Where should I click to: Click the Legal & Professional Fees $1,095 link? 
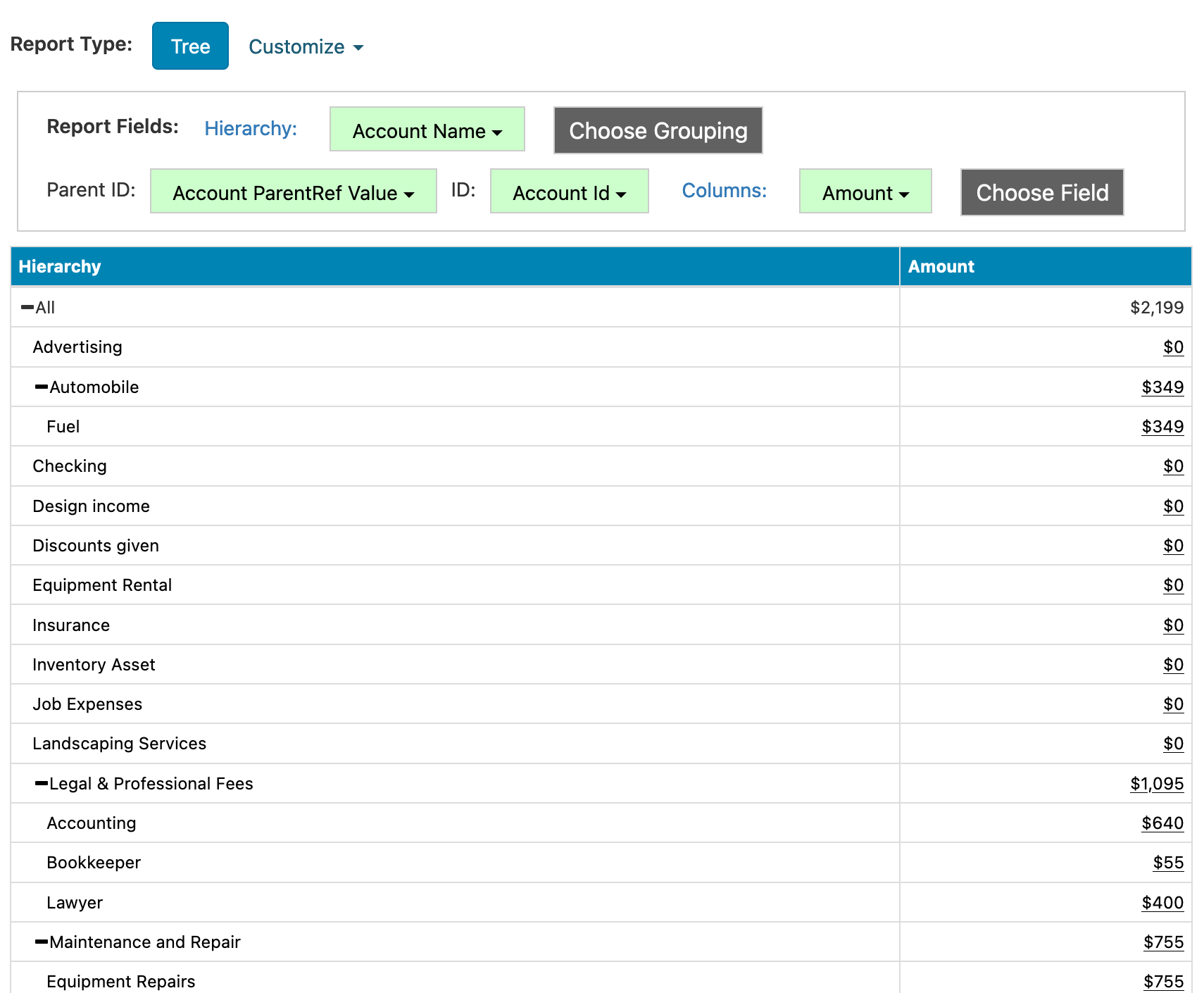pos(1156,784)
